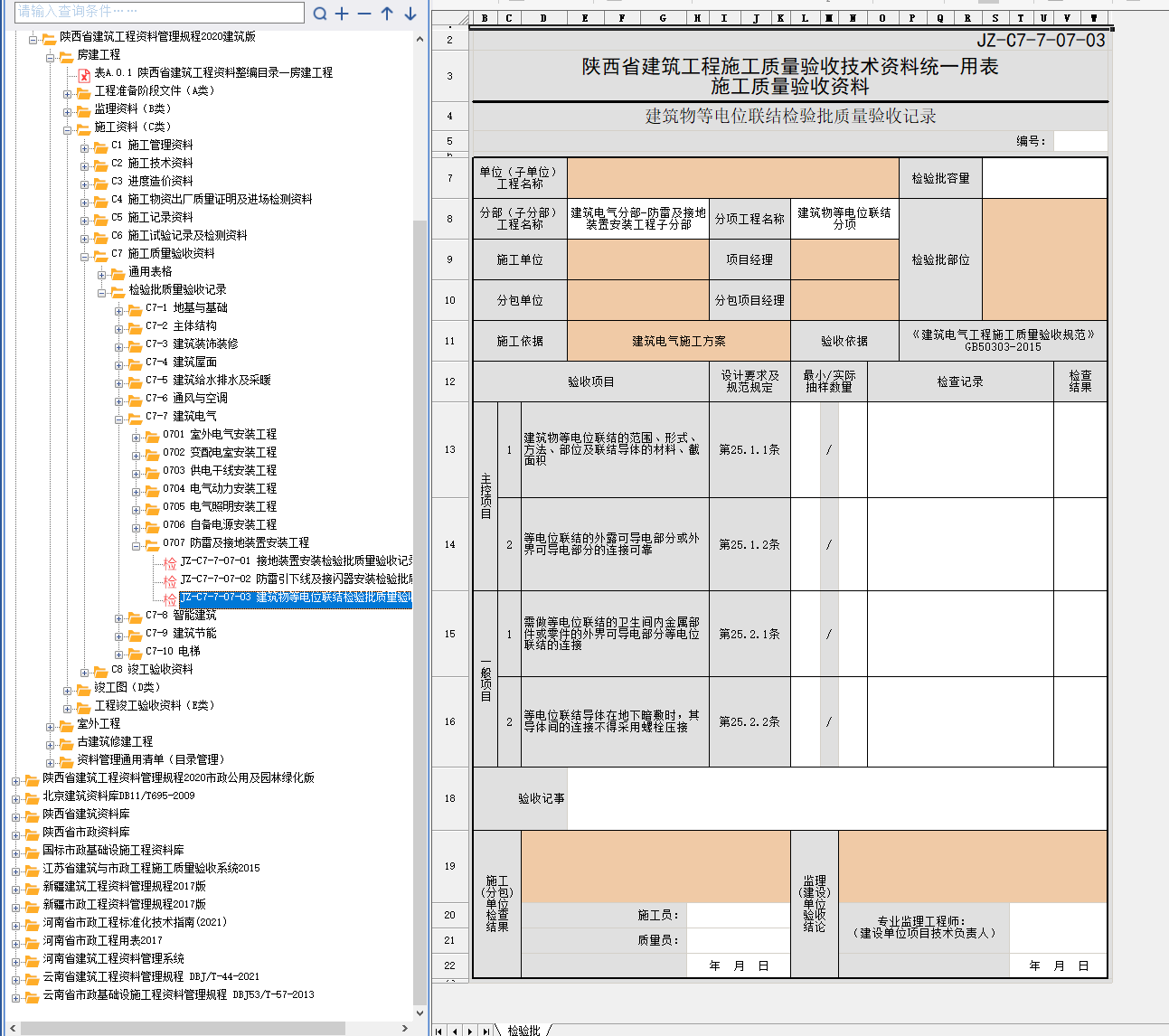Screen dimensions: 1169x1036
Task: Focus the query condition search field
Action: click(x=159, y=12)
